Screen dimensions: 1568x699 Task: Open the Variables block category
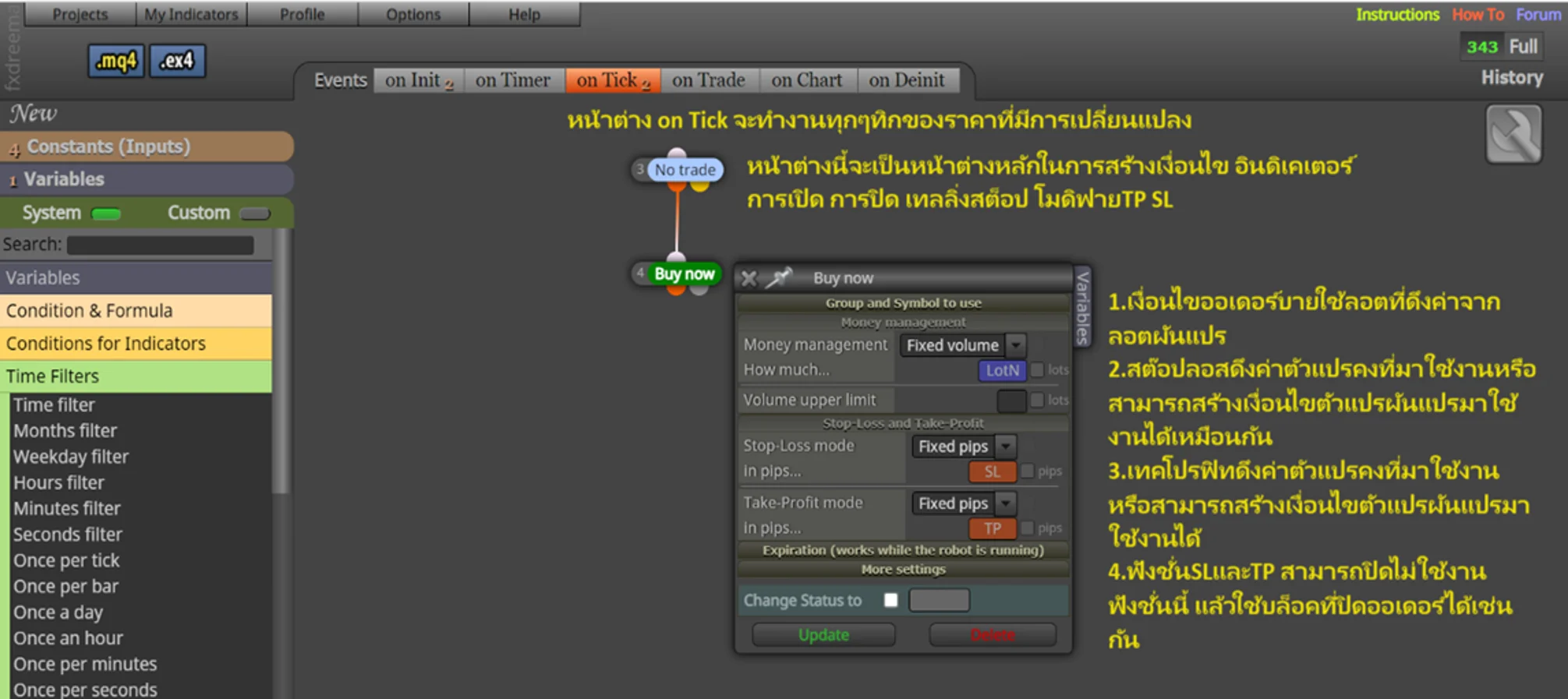coord(136,278)
